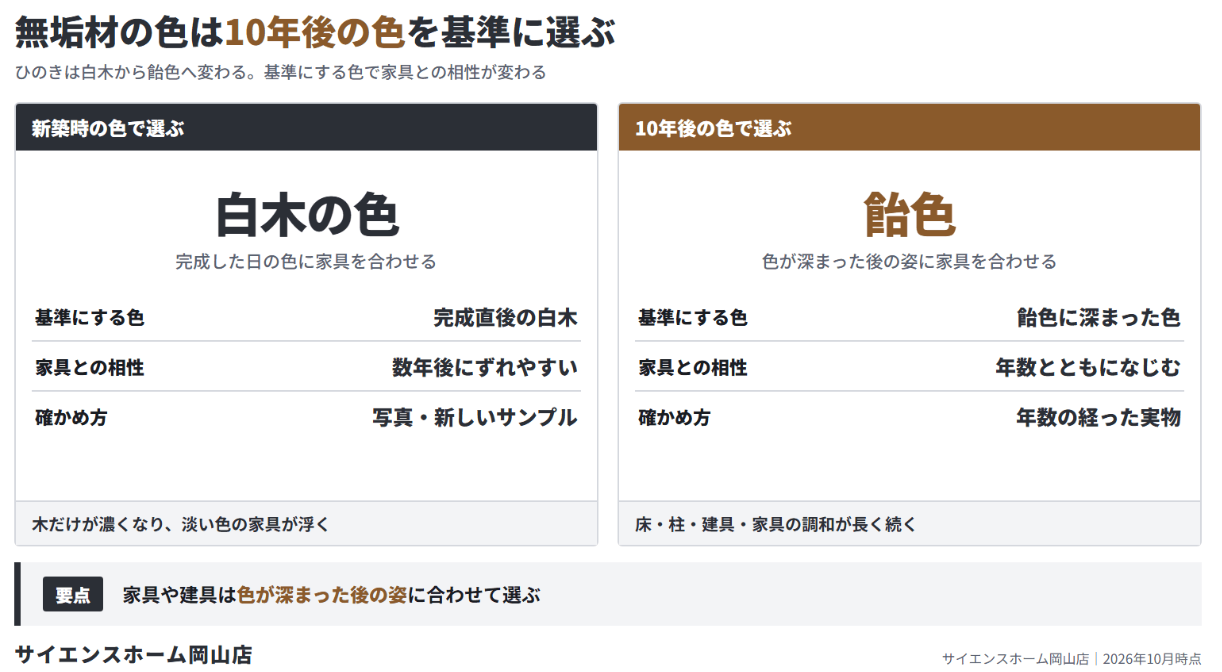Click the source note サイエンスホーム岡山店｜2026年10月時点
This screenshot has width=1222, height=672.
point(1071,658)
